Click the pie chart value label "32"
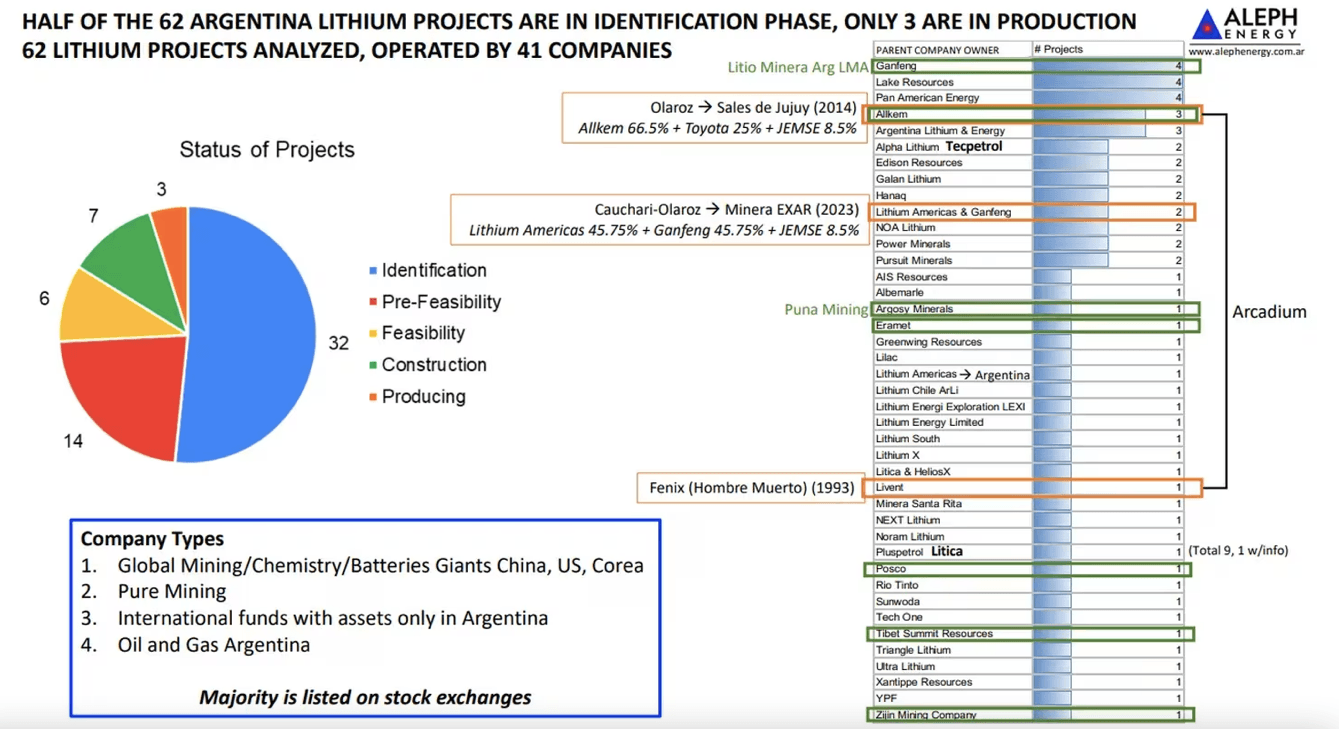 (339, 343)
